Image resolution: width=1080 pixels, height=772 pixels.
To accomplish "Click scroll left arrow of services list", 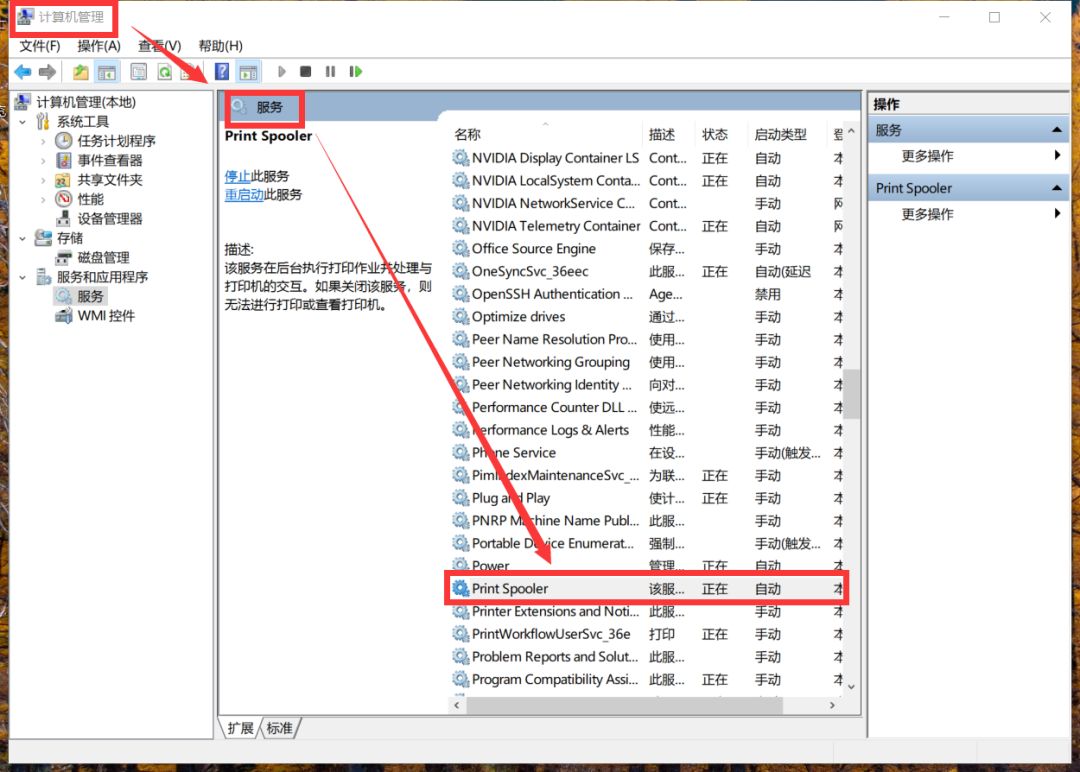I will [x=457, y=705].
